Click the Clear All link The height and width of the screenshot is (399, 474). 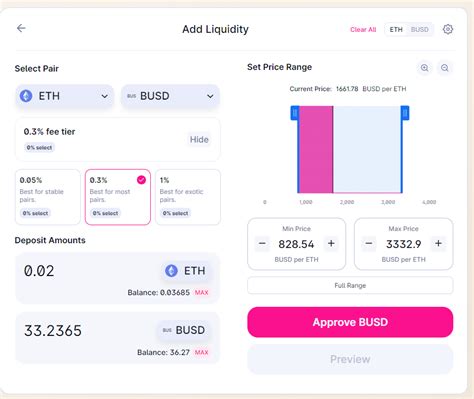point(363,30)
